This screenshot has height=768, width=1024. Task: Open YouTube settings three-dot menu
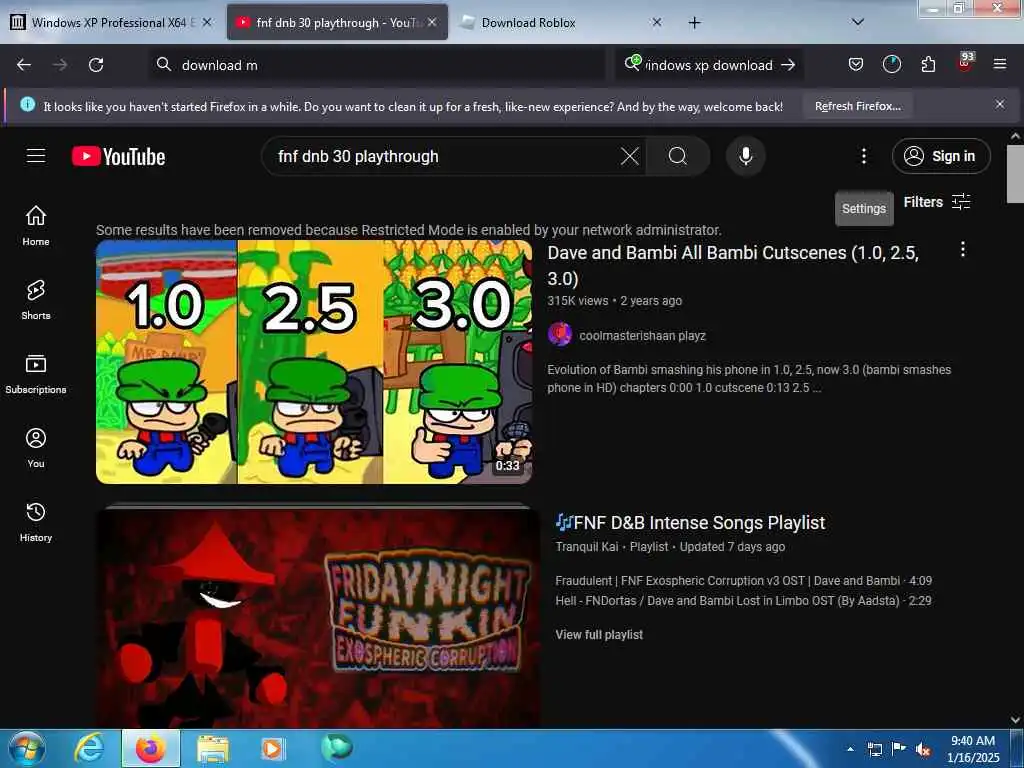[863, 156]
